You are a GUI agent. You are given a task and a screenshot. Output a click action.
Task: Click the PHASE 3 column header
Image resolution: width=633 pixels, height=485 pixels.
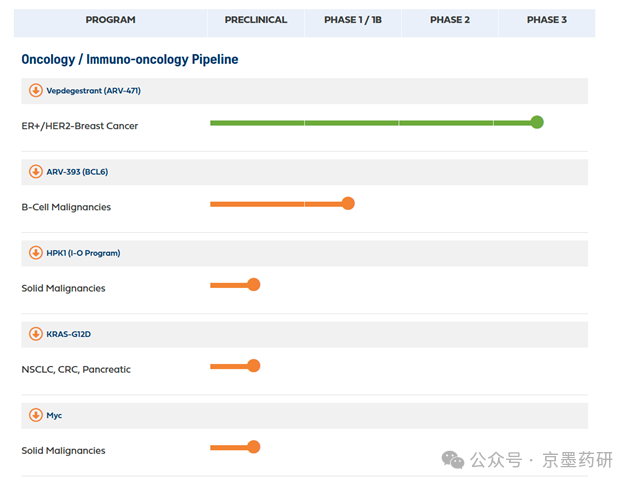click(x=547, y=20)
